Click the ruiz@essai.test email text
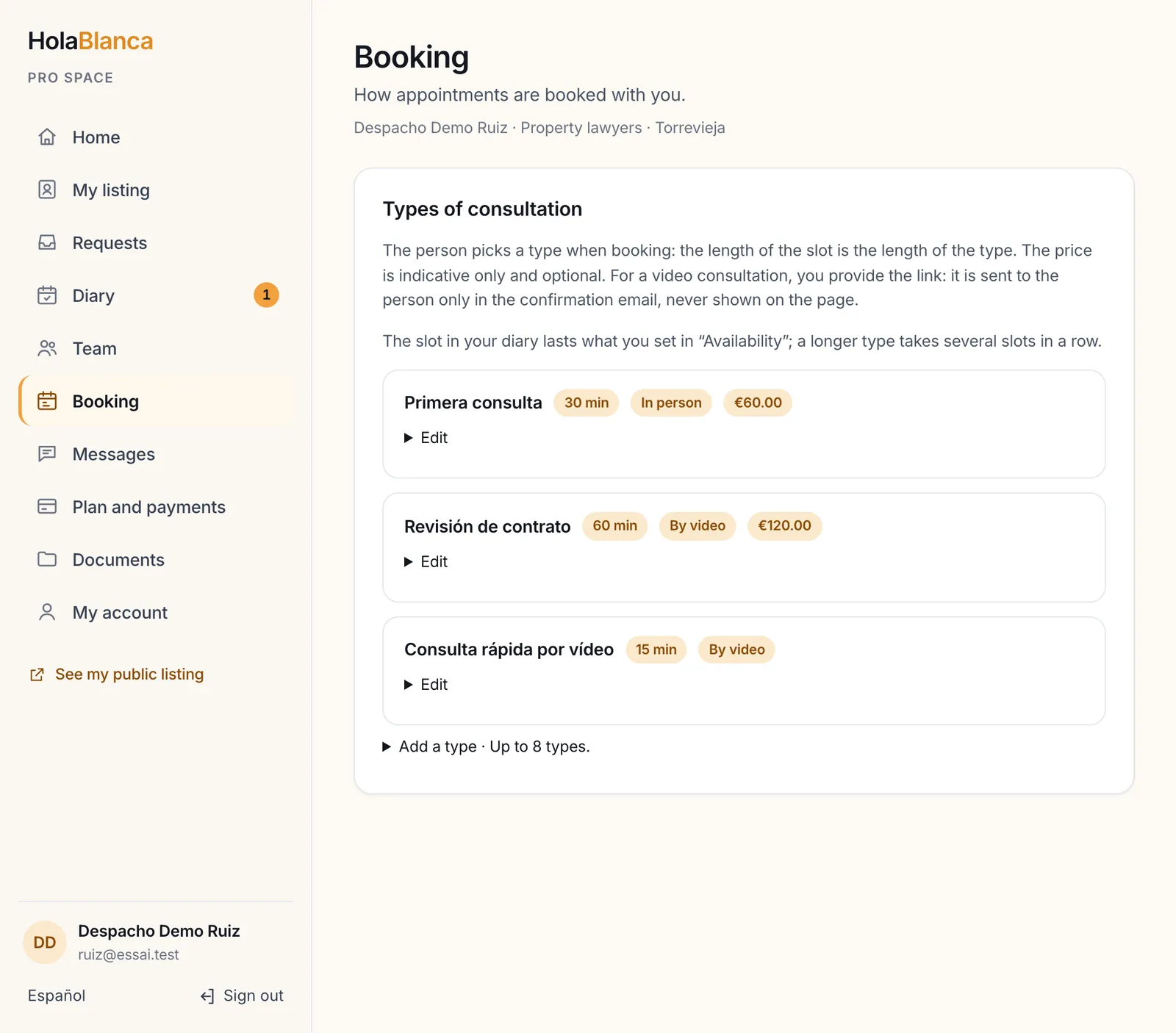 (x=129, y=954)
